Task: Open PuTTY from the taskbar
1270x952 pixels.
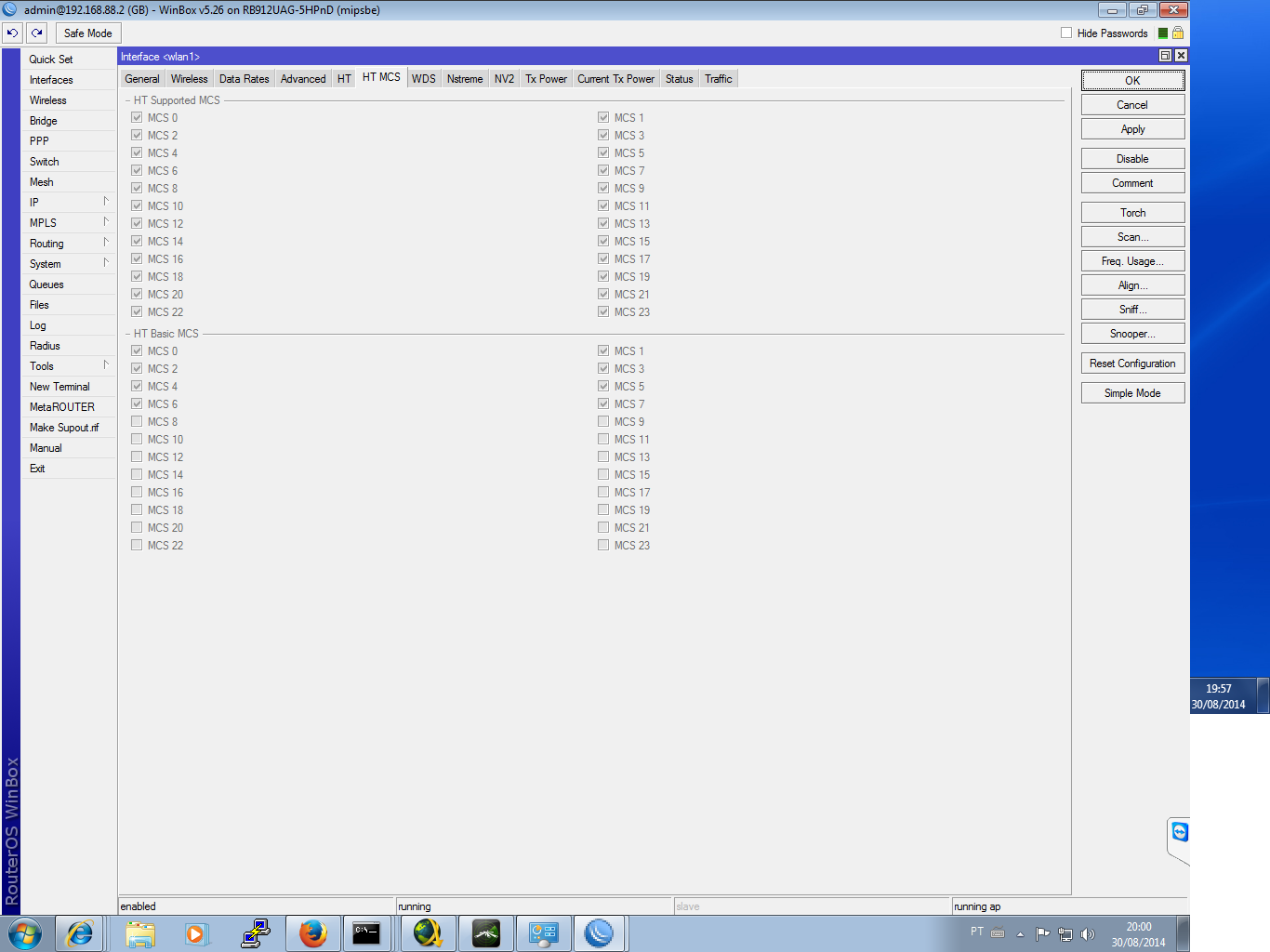Action: (255, 933)
